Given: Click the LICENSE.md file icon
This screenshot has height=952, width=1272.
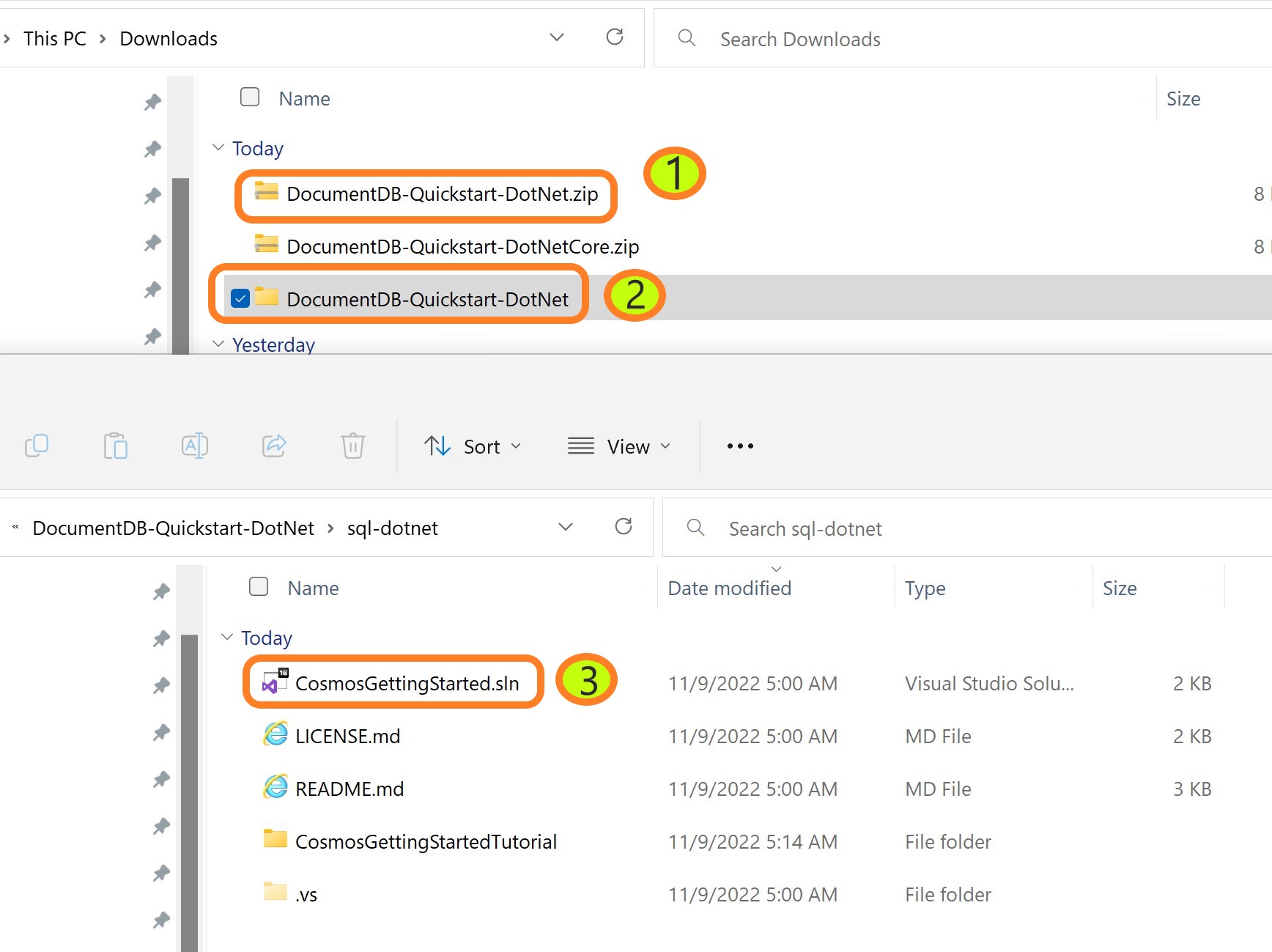Looking at the screenshot, I should click(x=276, y=734).
